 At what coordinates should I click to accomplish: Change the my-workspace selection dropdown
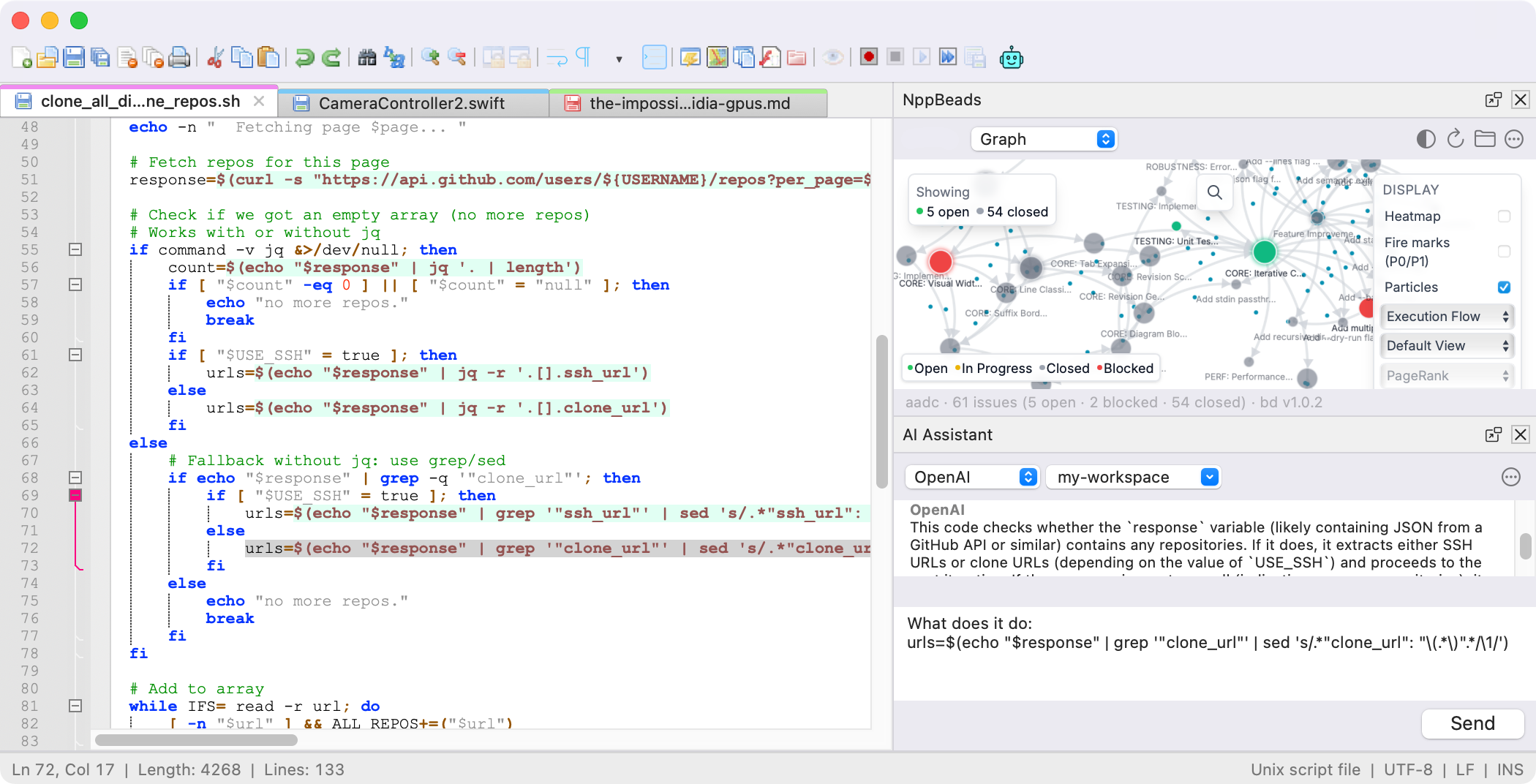coord(1132,477)
